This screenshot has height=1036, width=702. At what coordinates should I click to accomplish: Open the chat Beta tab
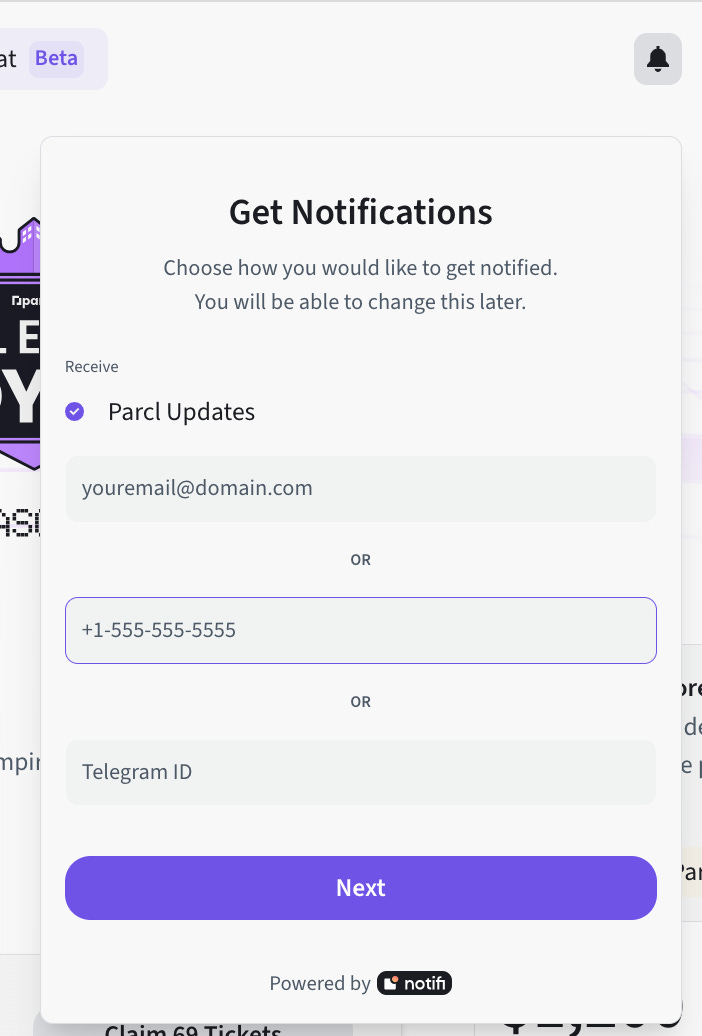12,59
